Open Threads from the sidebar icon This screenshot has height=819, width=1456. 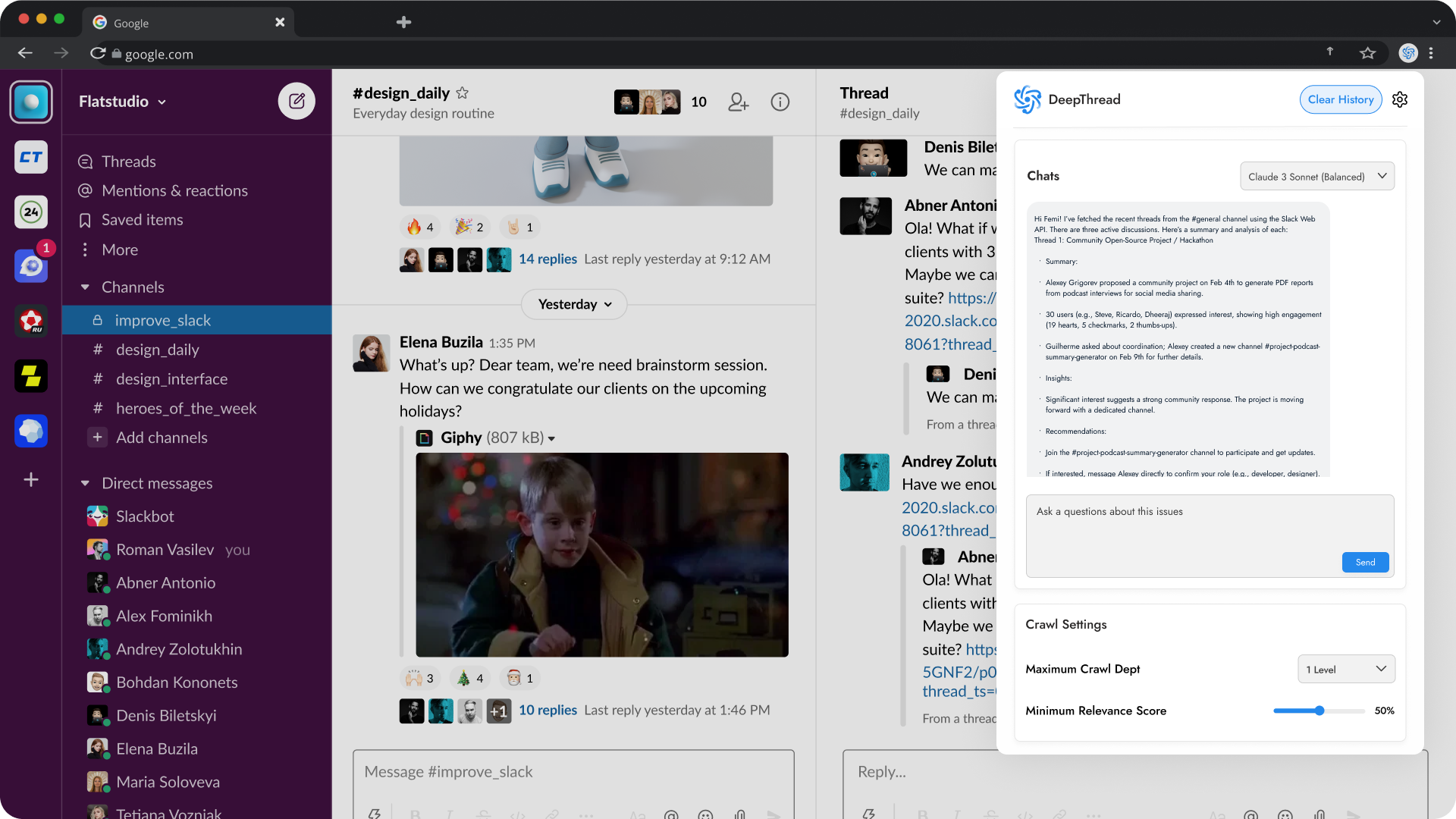[x=84, y=161]
